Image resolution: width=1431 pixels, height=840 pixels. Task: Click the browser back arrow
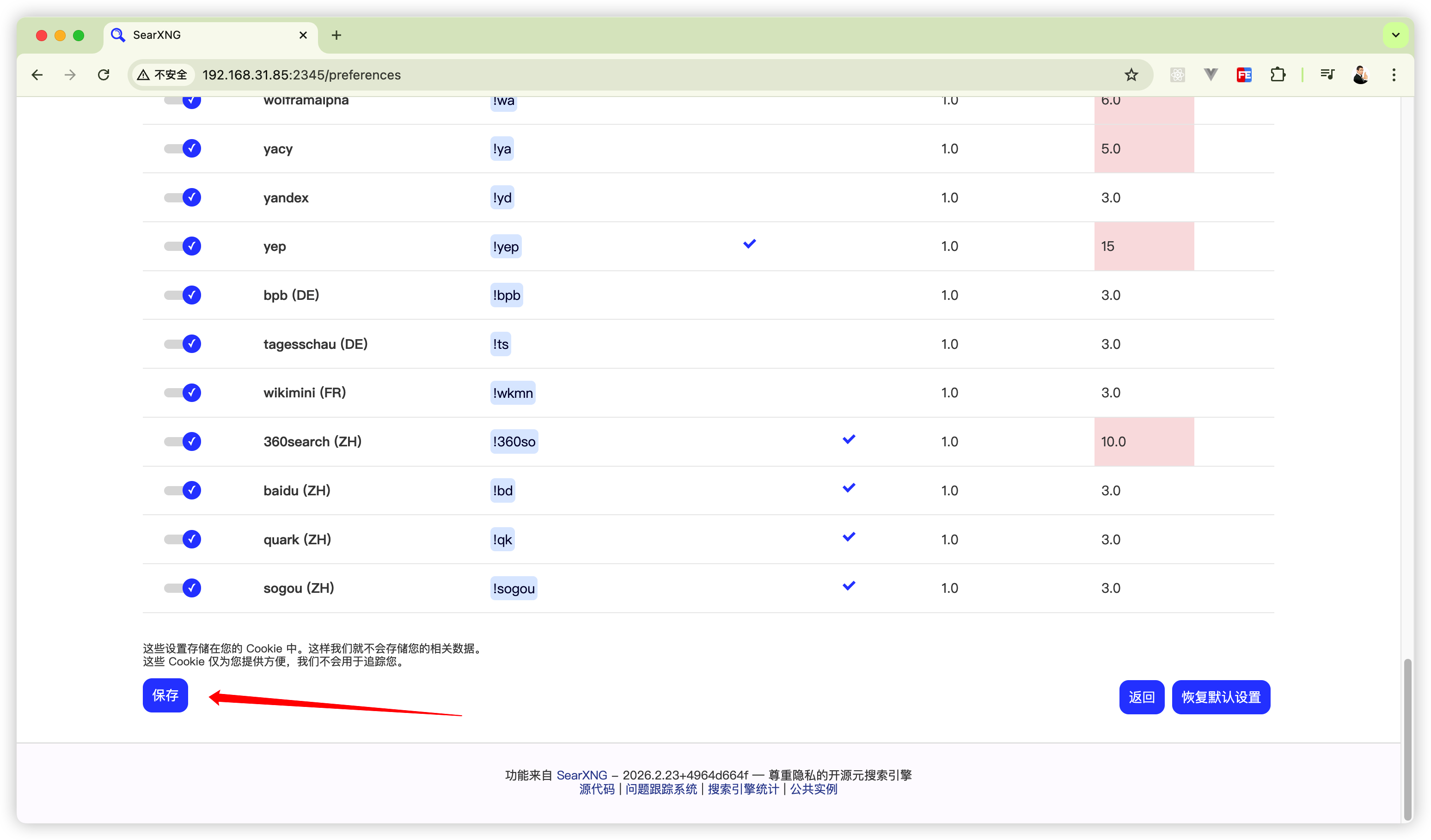click(37, 75)
